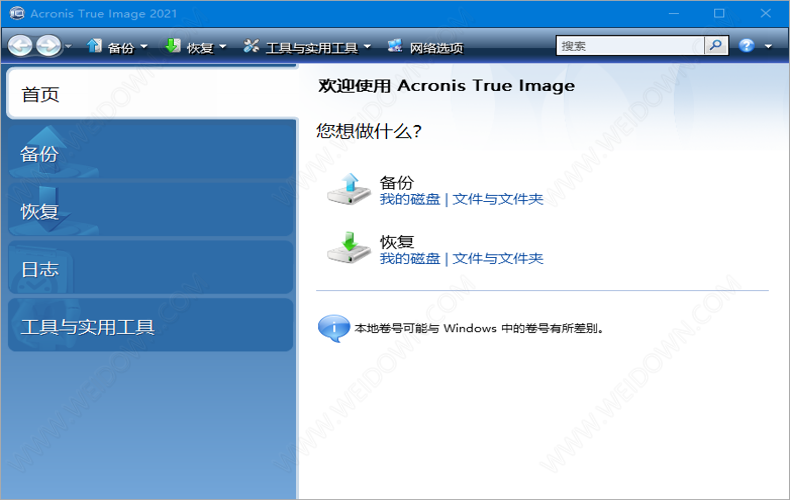Screen dimensions: 790x500
Task: Click the search magnifier icon
Action: pyautogui.click(x=716, y=46)
